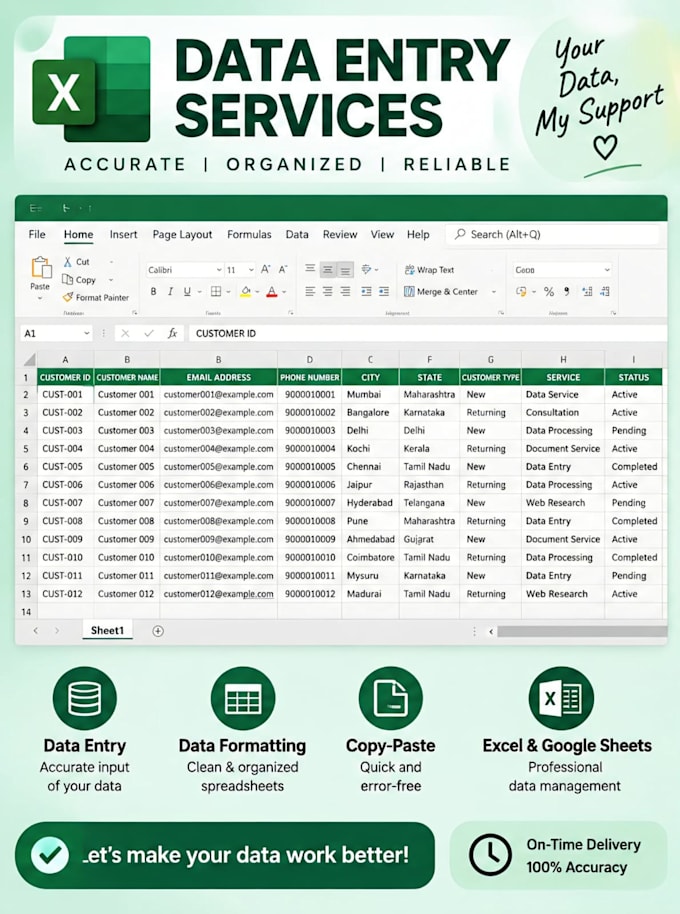Click the Increase Indent icon
680x914 pixels.
[x=383, y=291]
